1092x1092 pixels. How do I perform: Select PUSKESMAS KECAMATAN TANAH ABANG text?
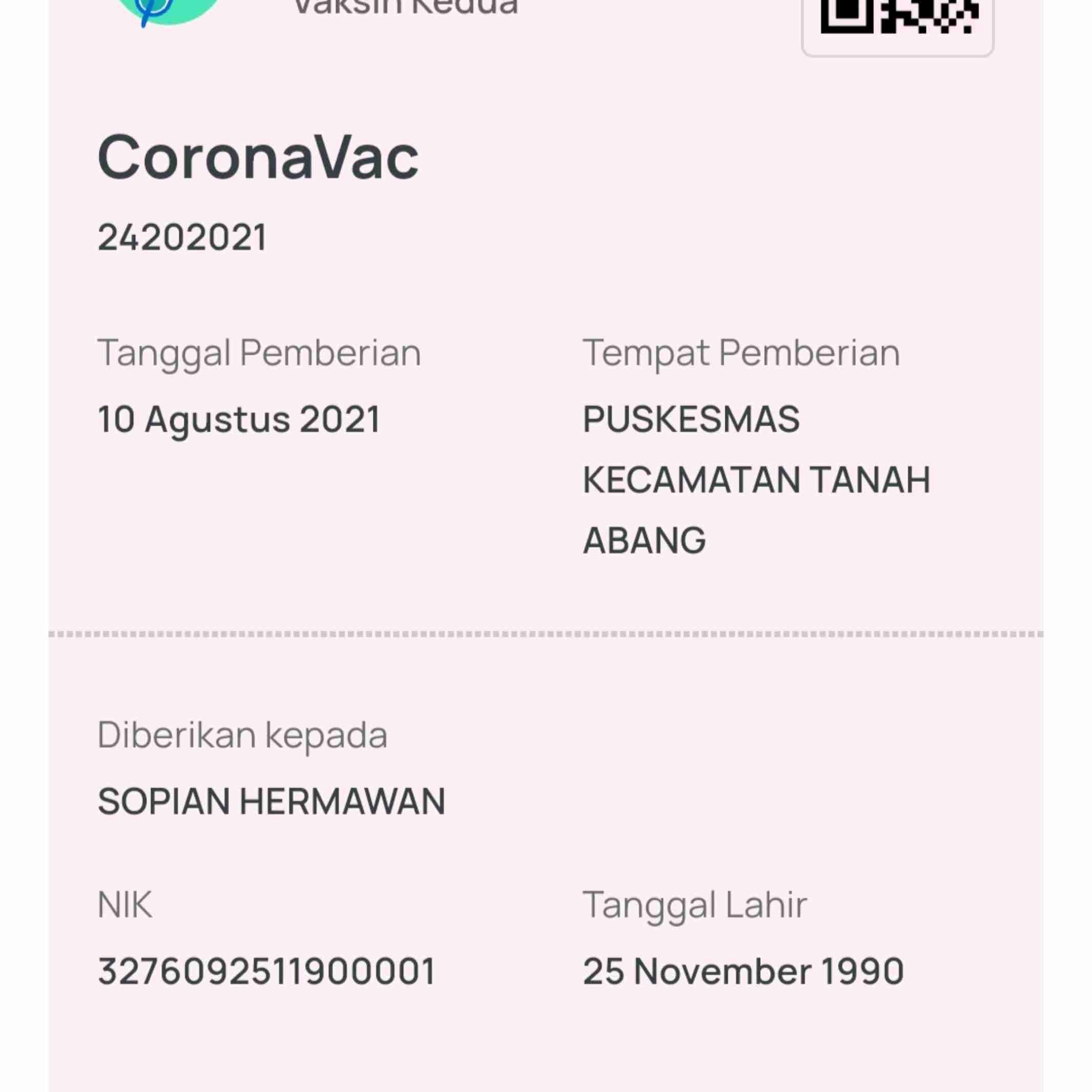click(757, 479)
